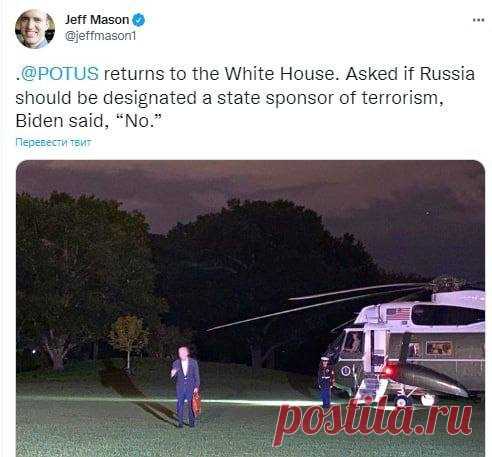Click the 'Перевести твит' translate link
The width and height of the screenshot is (492, 457).
pos(53,142)
